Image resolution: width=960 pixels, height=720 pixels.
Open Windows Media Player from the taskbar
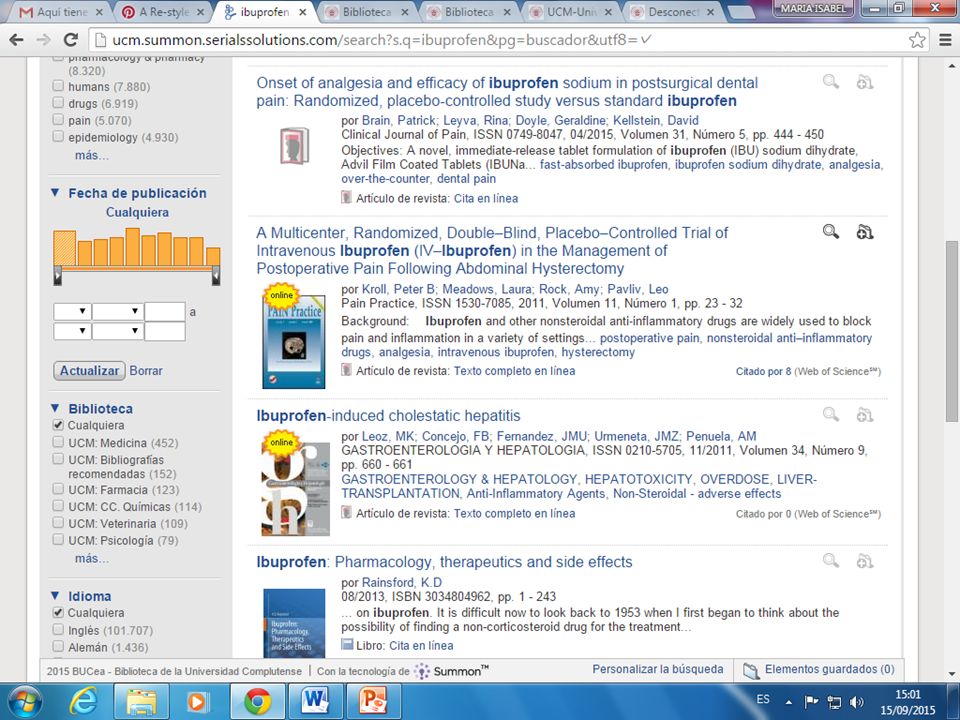[197, 702]
